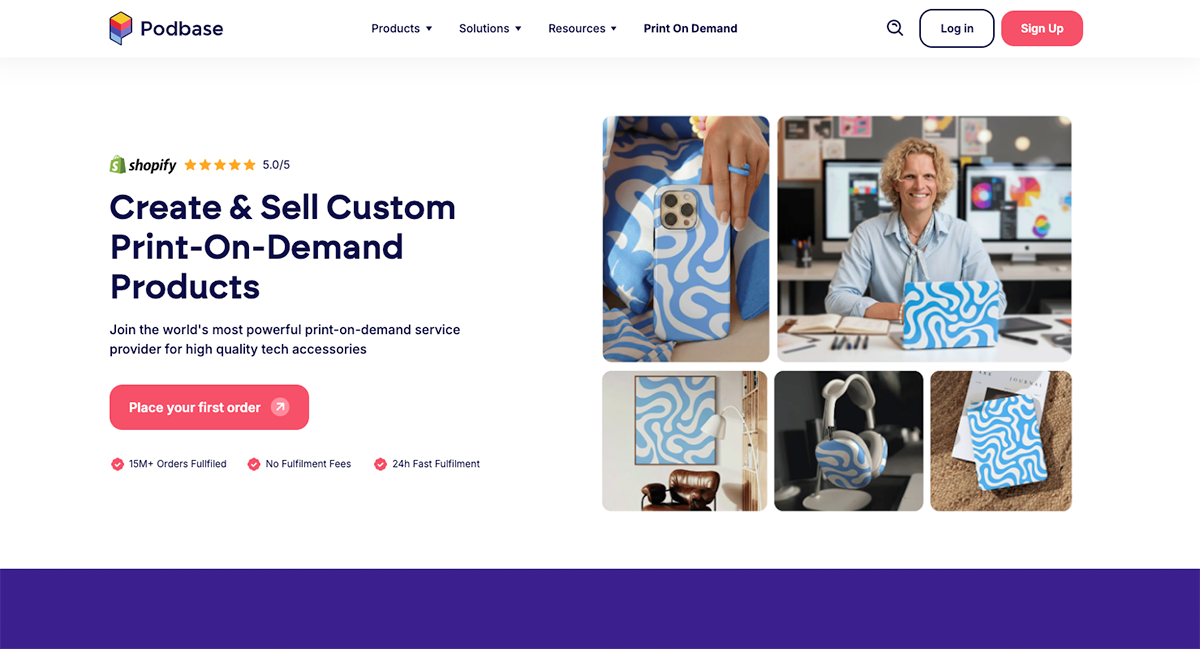Click the checkmark badge beside 24h Fast Fulfilment
Image resolution: width=1200 pixels, height=649 pixels.
point(380,464)
